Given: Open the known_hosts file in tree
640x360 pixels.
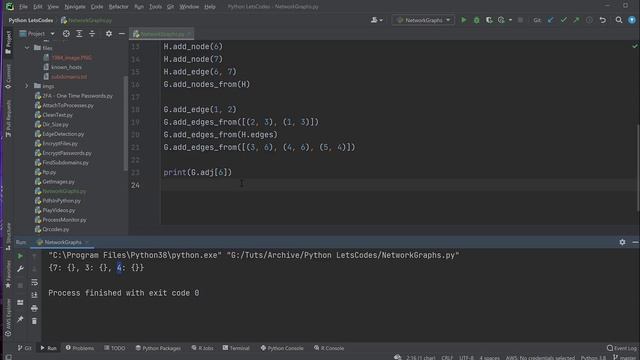Looking at the screenshot, I should (x=62, y=67).
